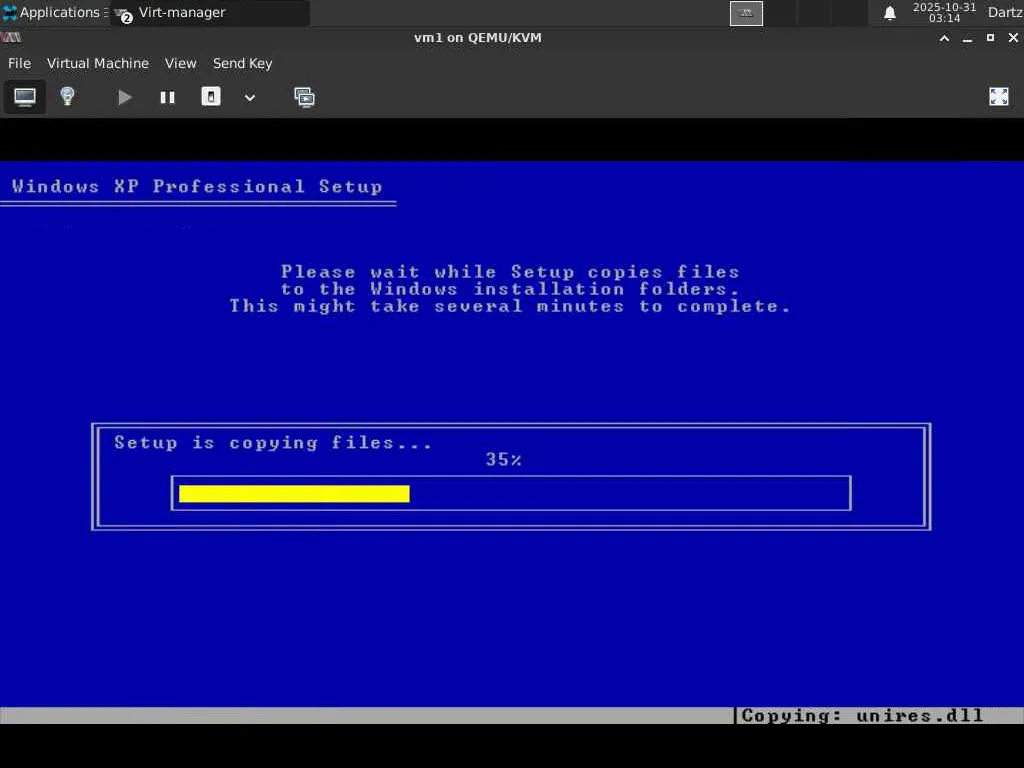Click 'Setup is copying files...' text

click(x=273, y=443)
